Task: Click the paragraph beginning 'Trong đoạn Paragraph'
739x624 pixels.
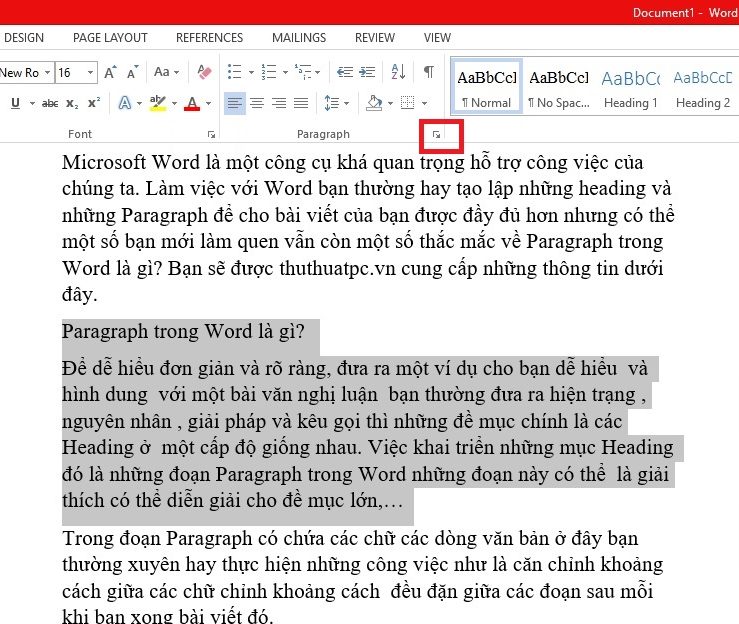Action: (x=362, y=577)
